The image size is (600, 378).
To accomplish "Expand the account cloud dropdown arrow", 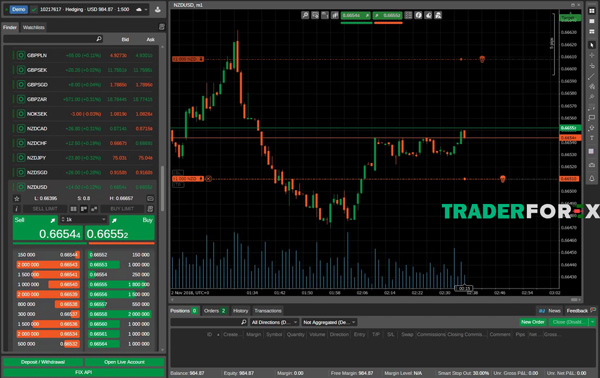I will [146, 10].
